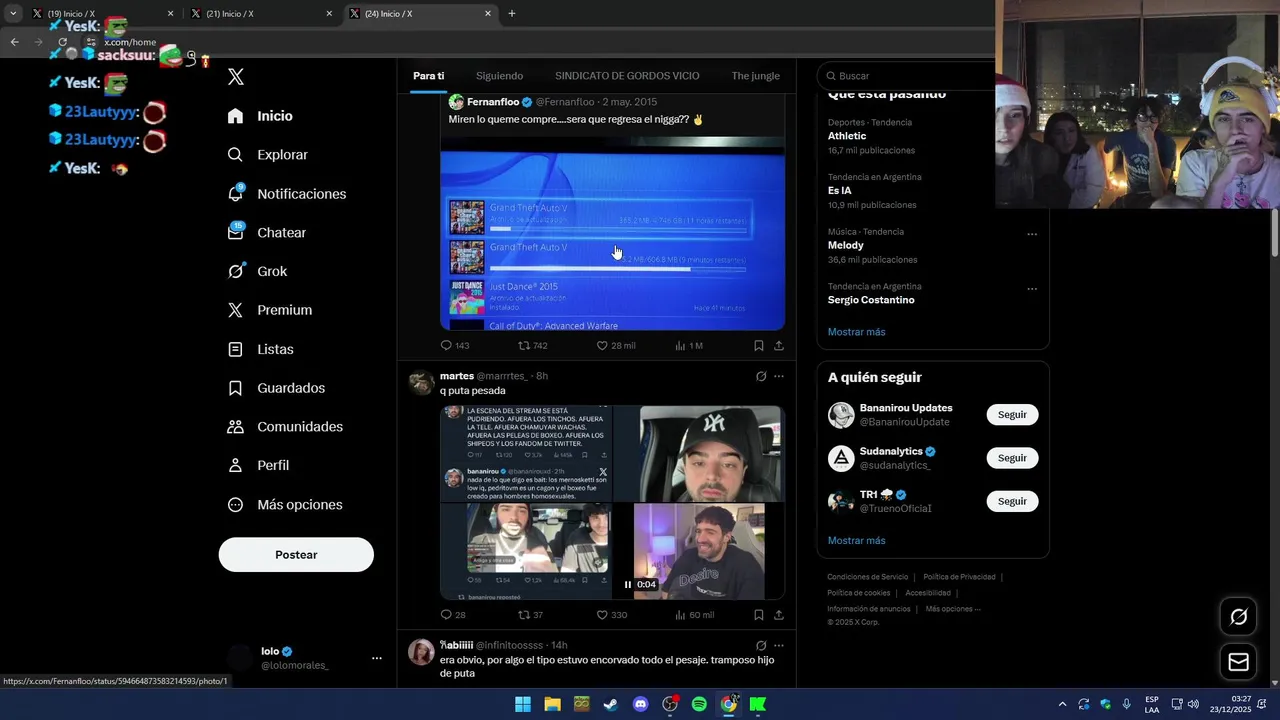1280x720 pixels.
Task: Open Chatear messages
Action: tap(267, 232)
